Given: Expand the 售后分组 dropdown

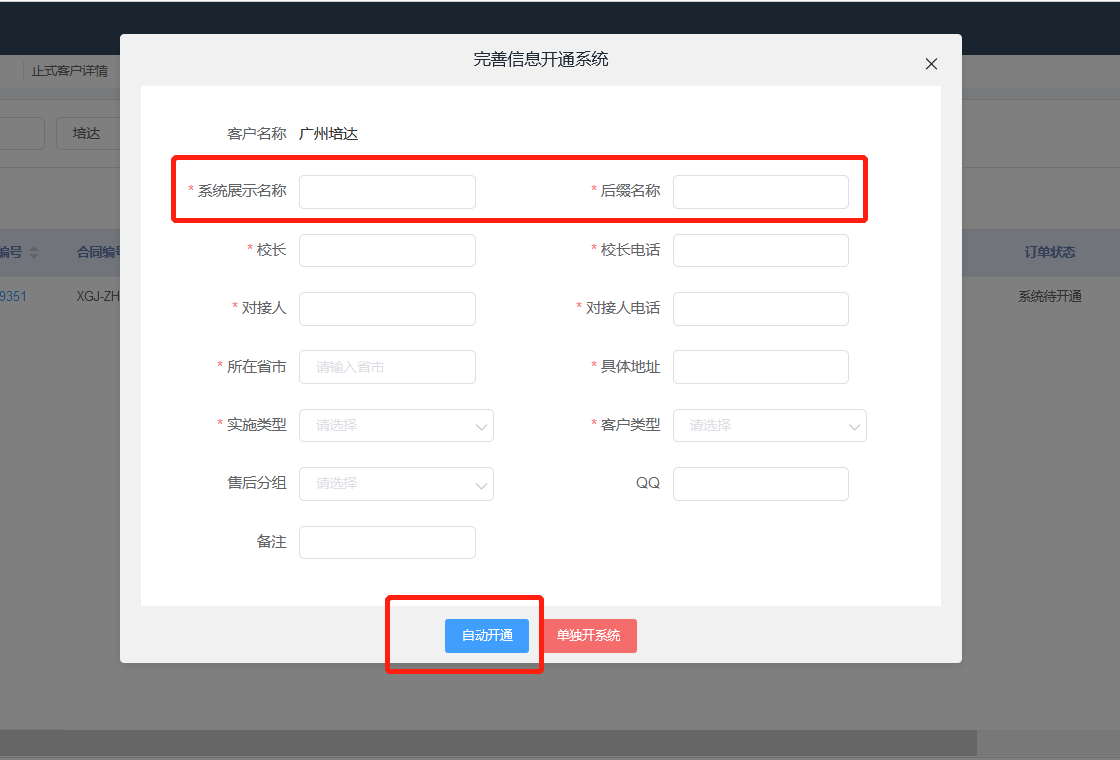Looking at the screenshot, I should tap(396, 484).
